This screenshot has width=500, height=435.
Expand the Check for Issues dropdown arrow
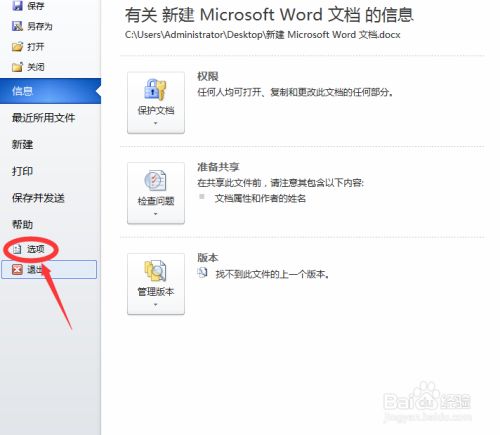pos(155,214)
